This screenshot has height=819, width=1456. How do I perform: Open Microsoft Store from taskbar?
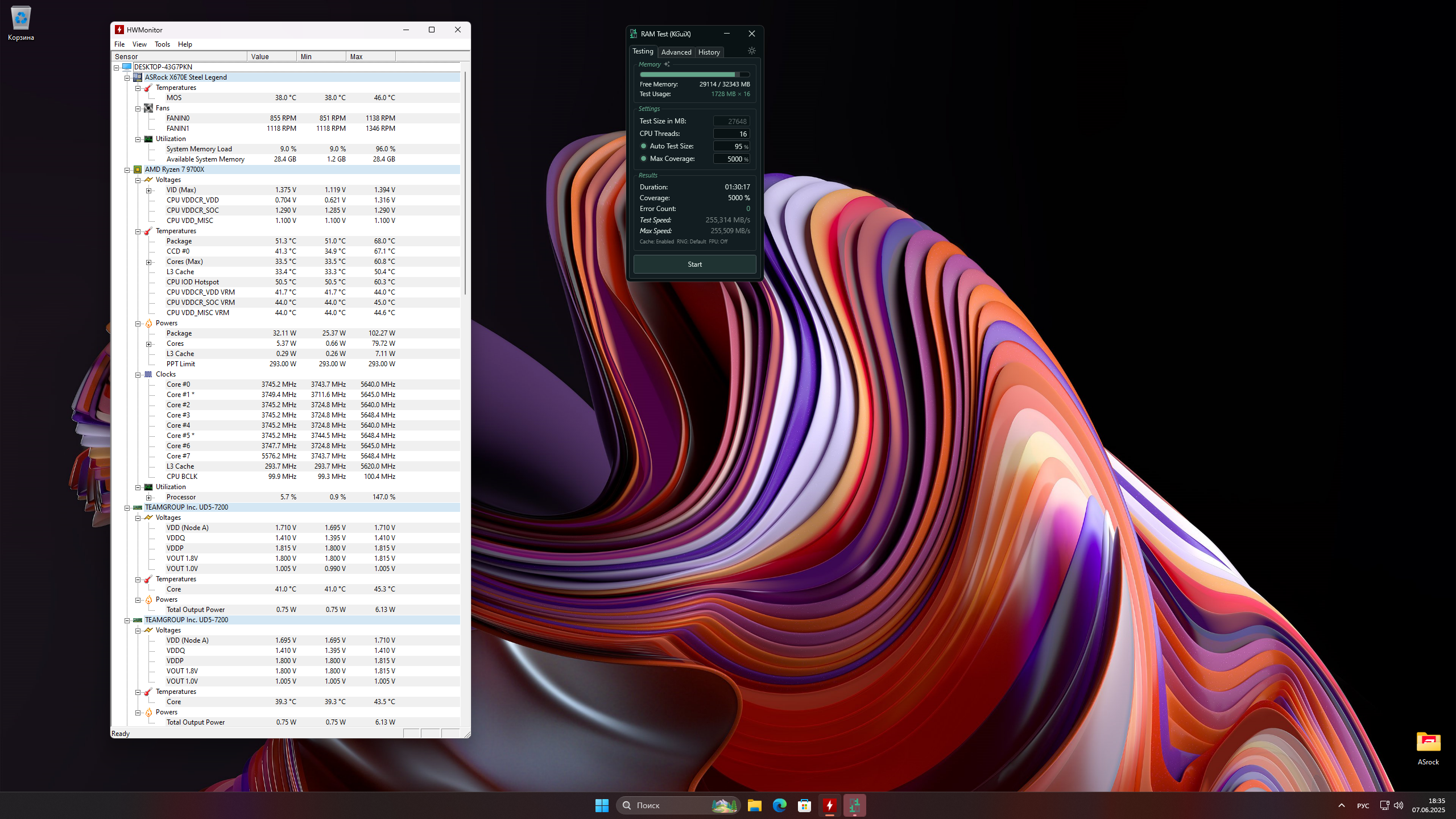tap(804, 805)
